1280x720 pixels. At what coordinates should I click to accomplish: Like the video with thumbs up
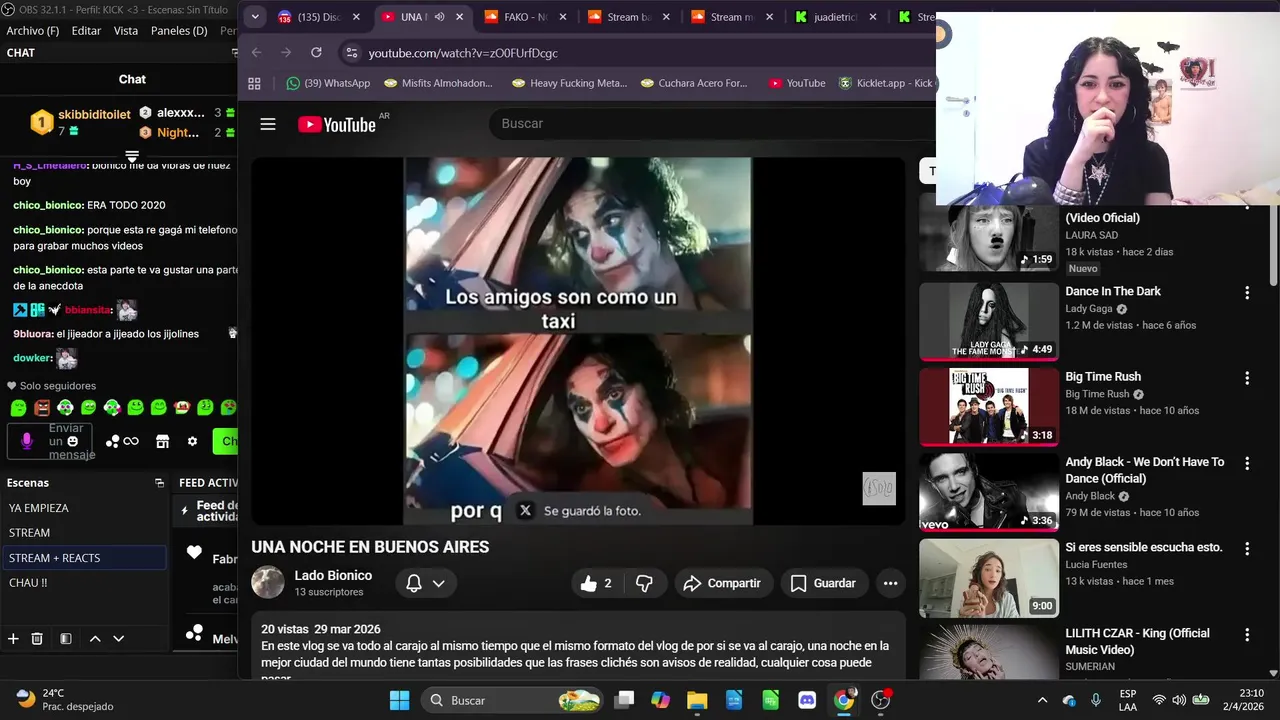[598, 583]
